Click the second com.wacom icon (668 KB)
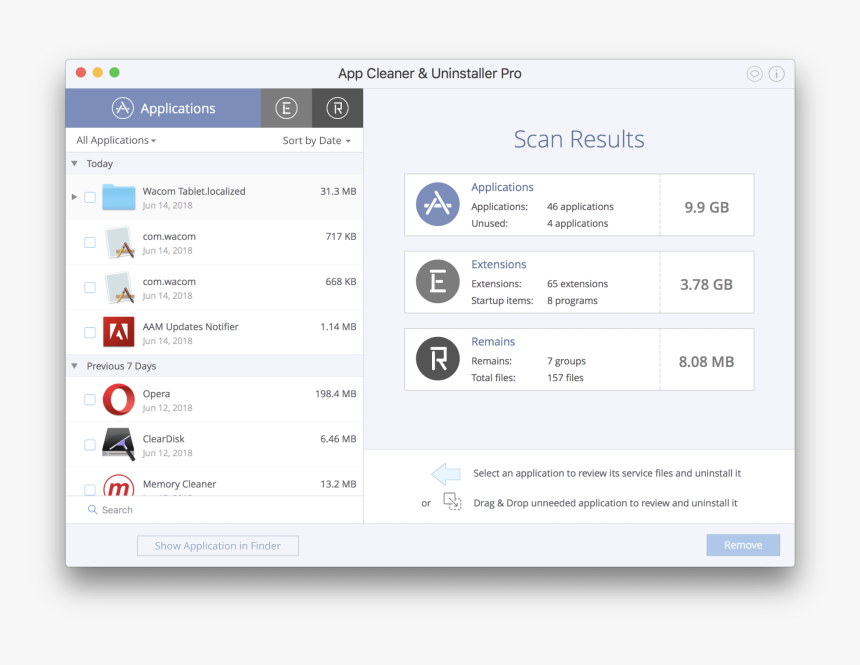The image size is (860, 665). pos(119,288)
